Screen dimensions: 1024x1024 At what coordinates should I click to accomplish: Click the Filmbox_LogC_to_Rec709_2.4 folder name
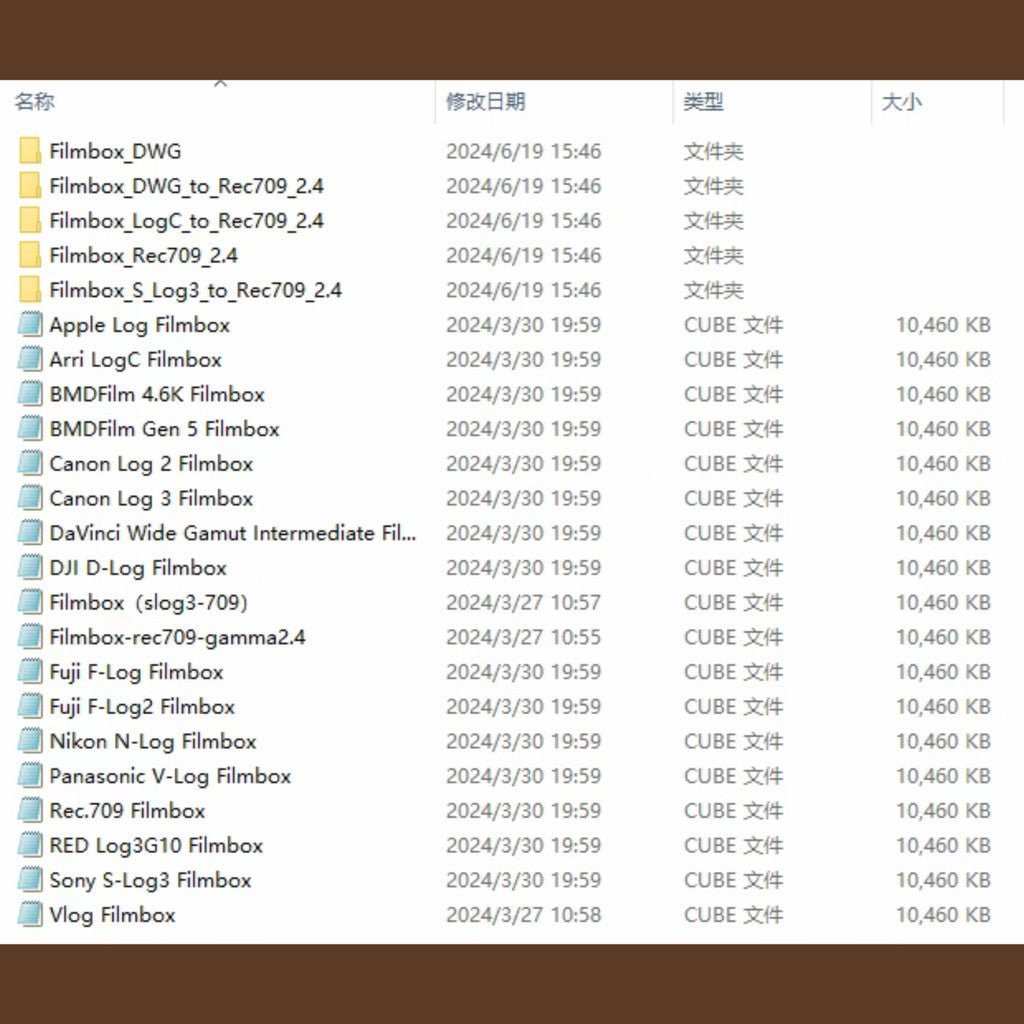(187, 220)
